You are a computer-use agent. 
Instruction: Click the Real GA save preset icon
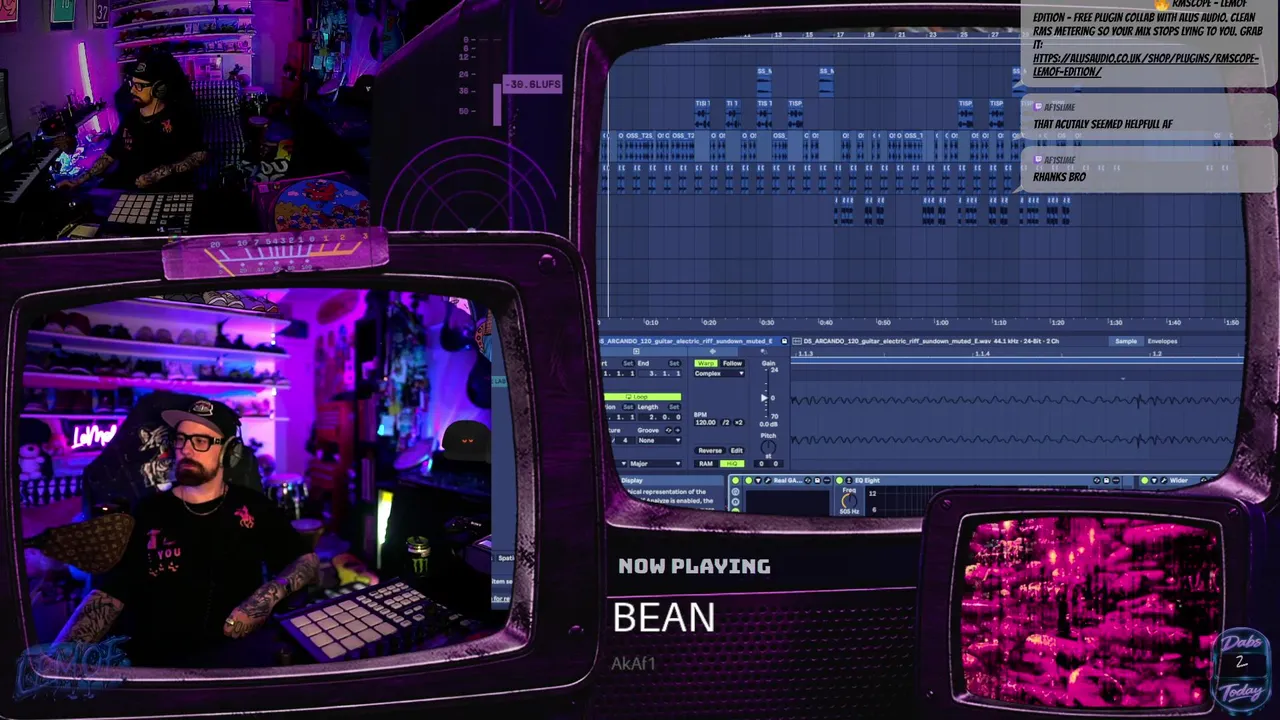(x=817, y=480)
